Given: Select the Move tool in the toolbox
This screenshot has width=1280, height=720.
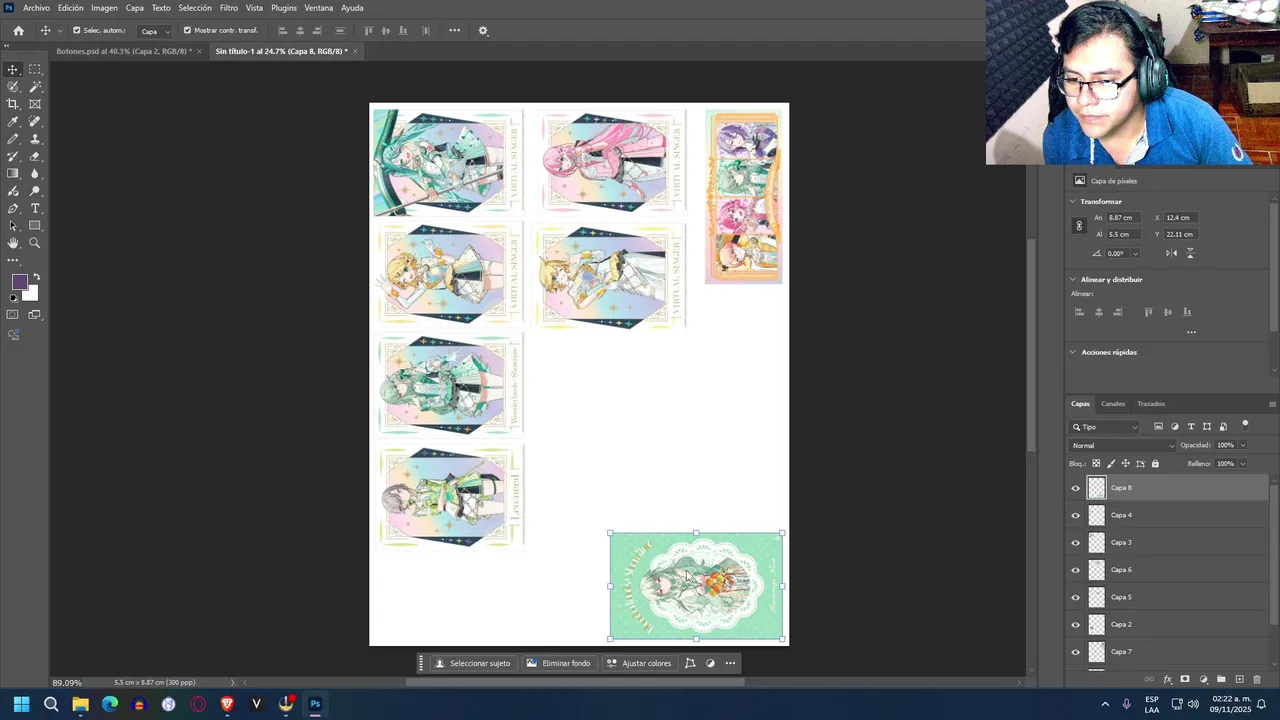Looking at the screenshot, I should click(13, 69).
